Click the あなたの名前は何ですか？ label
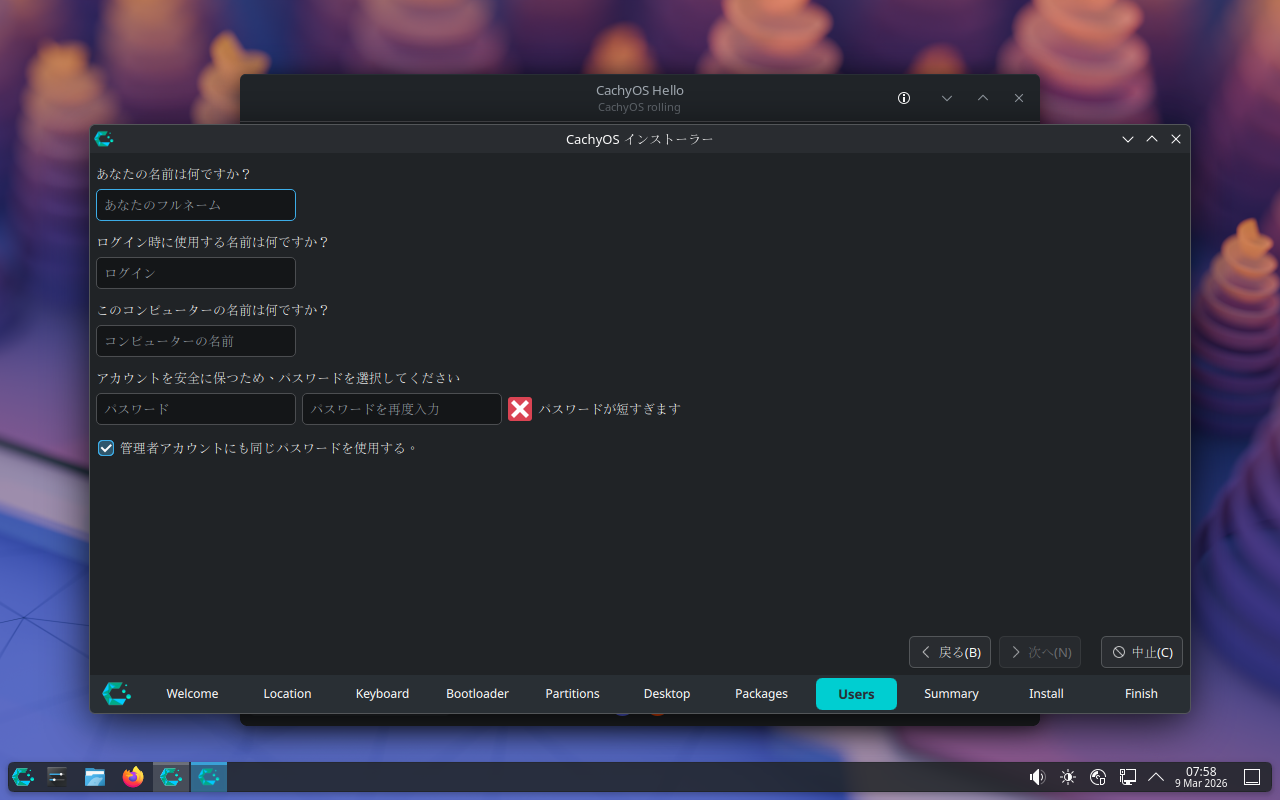This screenshot has height=800, width=1280. pos(174,174)
